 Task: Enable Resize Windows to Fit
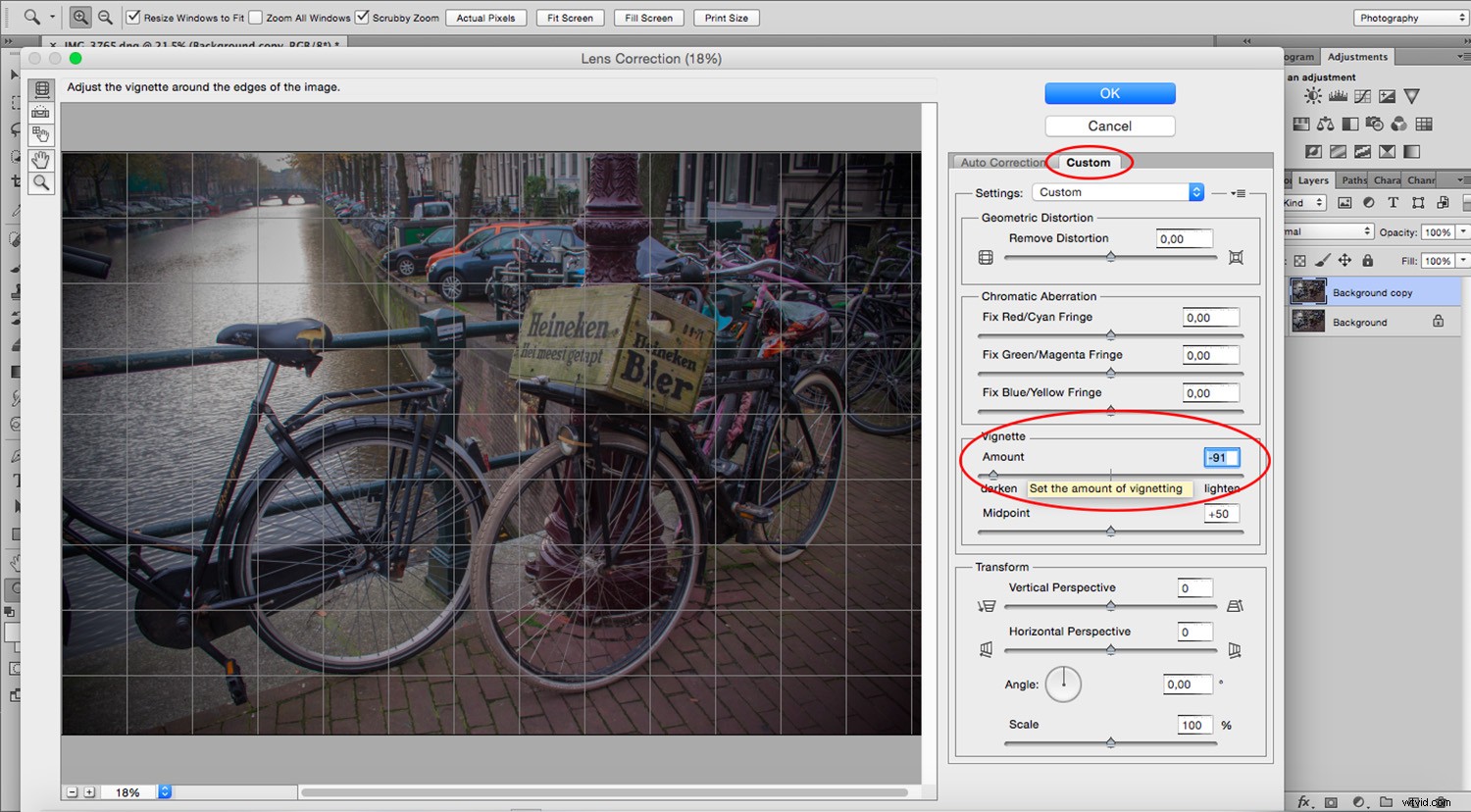(132, 17)
